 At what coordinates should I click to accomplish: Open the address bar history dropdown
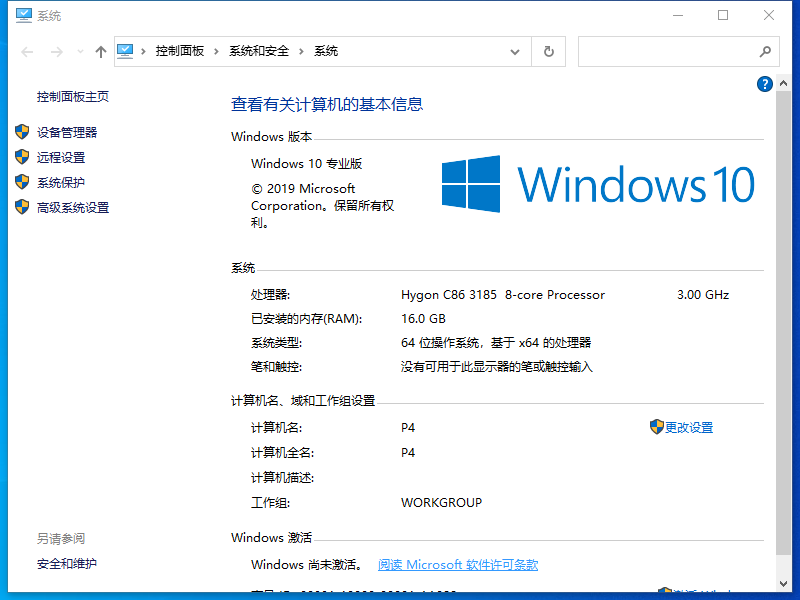click(x=515, y=52)
